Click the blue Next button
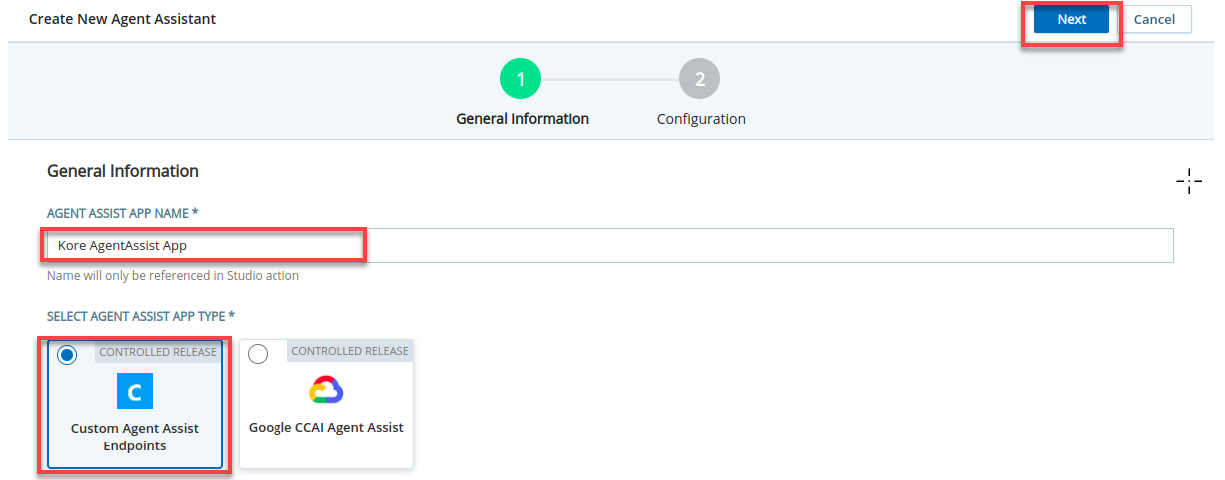1225x480 pixels. (1071, 20)
